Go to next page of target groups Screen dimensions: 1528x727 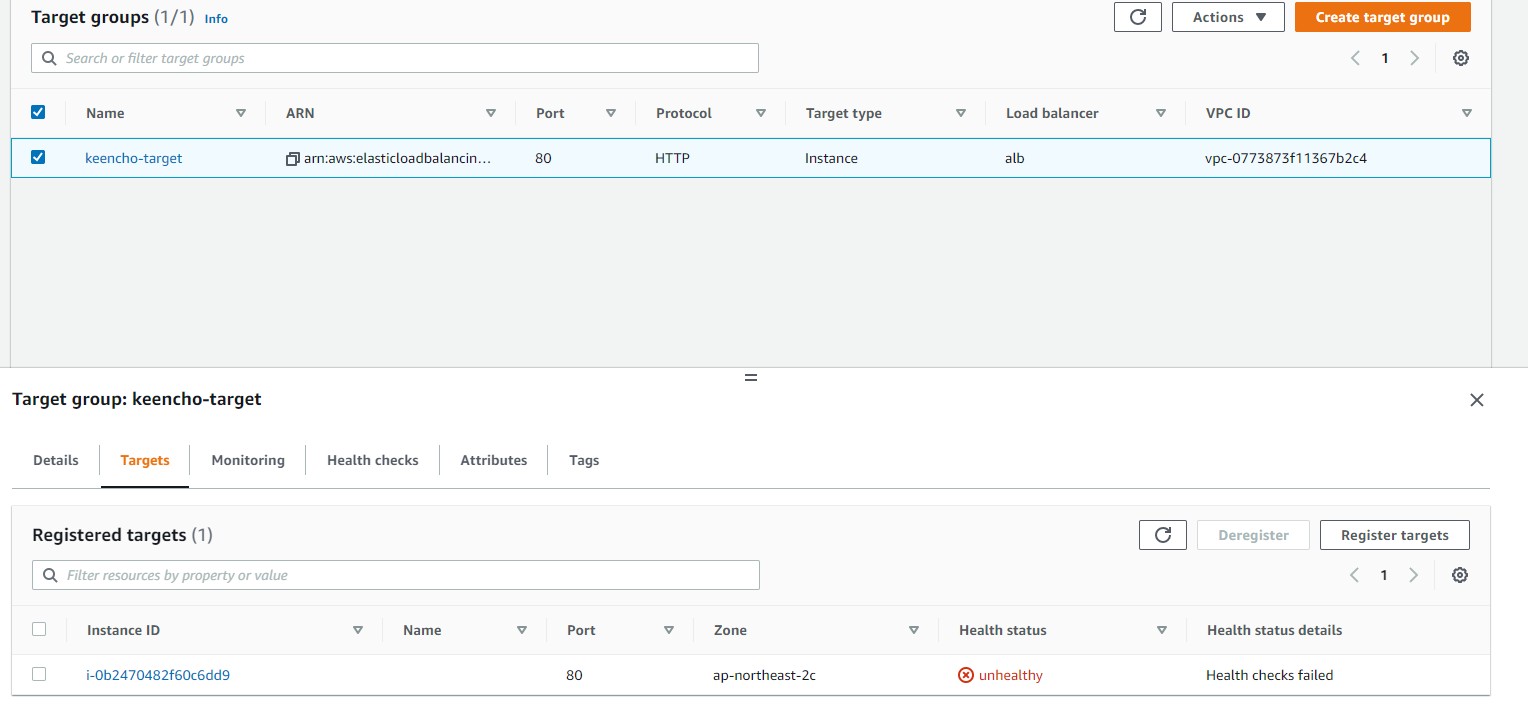(1414, 58)
